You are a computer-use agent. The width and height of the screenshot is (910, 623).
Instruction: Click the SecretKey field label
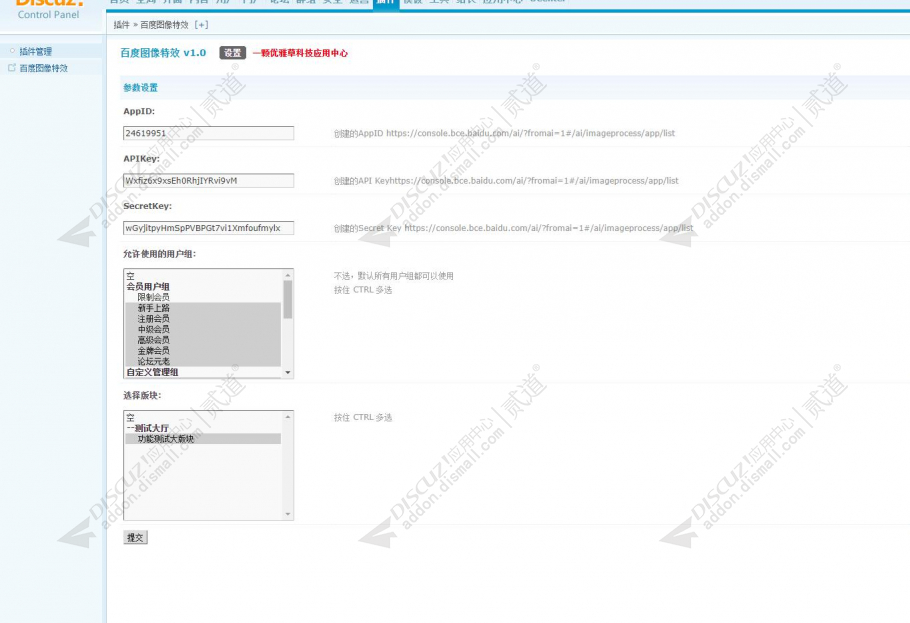point(147,206)
